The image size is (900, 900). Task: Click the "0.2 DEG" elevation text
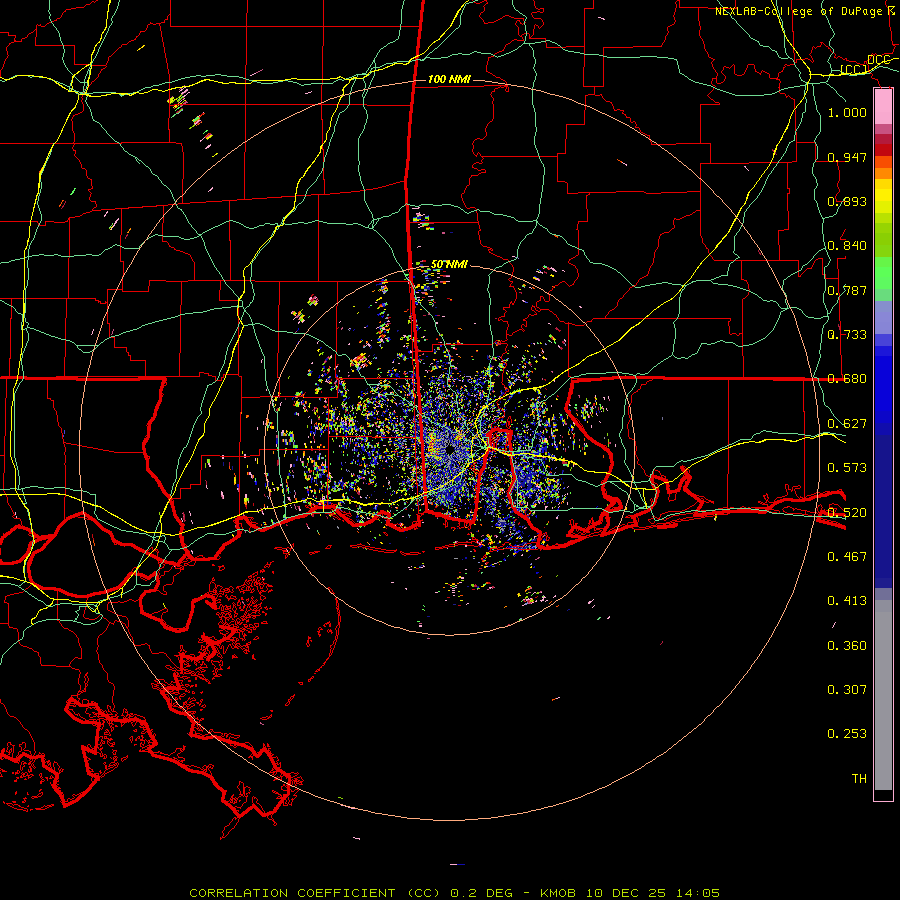[x=481, y=893]
